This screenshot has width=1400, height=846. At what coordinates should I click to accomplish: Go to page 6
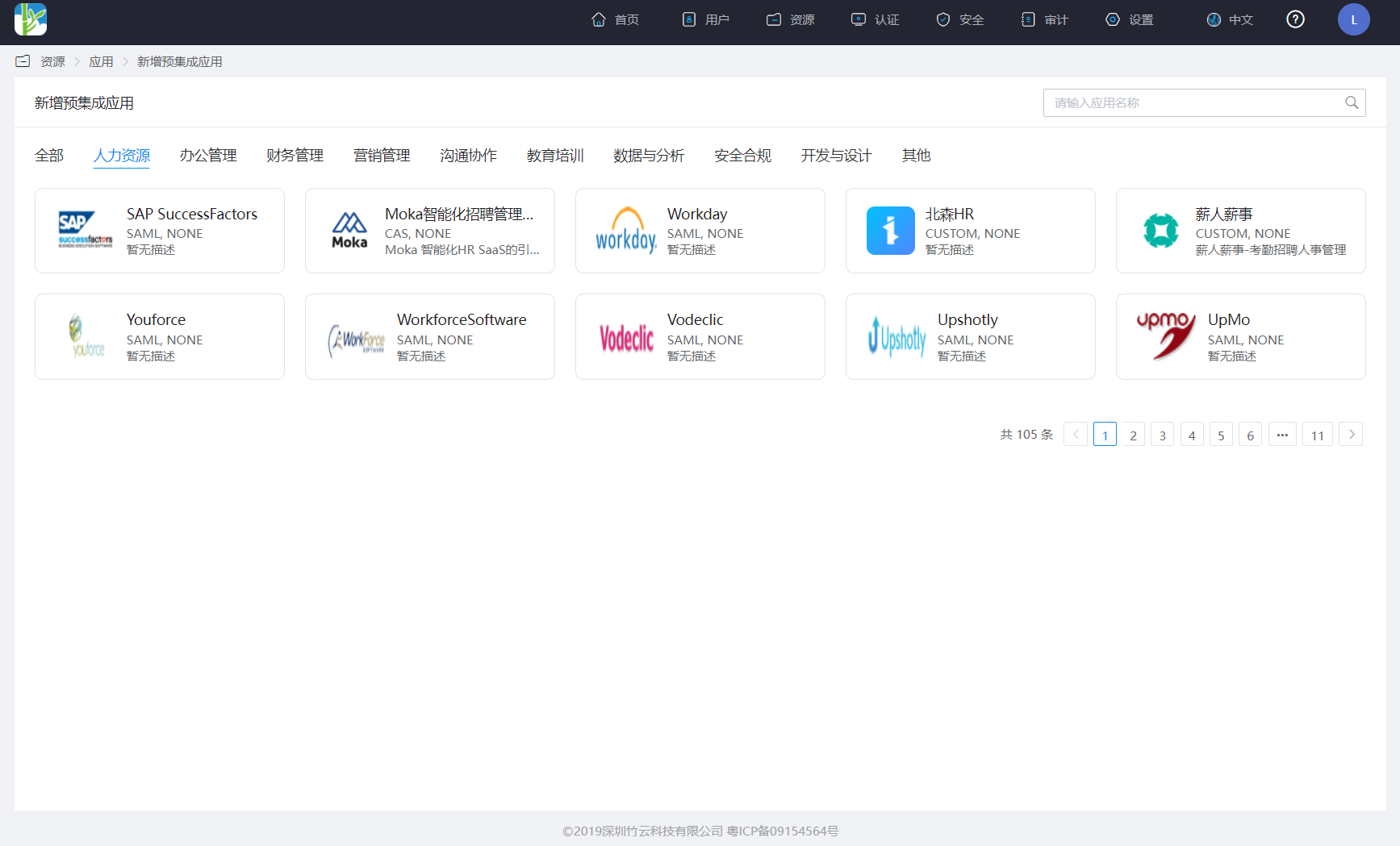pos(1251,434)
